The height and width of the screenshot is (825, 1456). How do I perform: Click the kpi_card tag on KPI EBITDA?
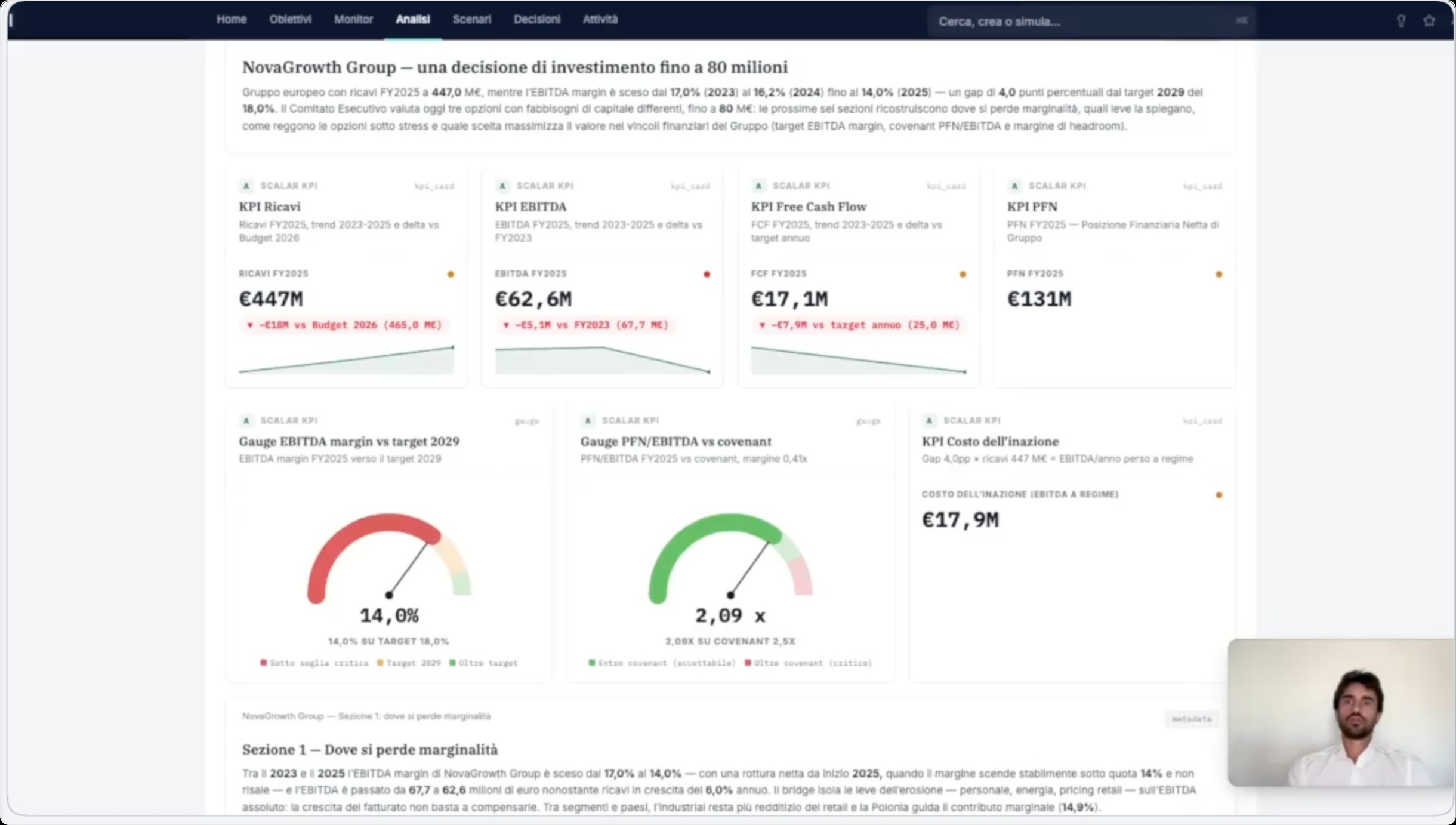click(x=690, y=186)
